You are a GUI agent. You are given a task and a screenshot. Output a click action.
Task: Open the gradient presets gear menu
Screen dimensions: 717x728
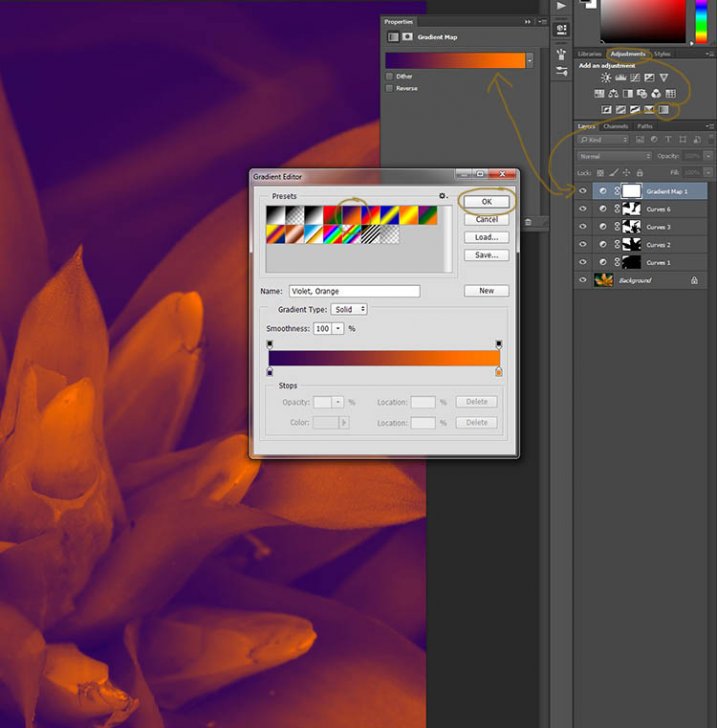pyautogui.click(x=442, y=196)
